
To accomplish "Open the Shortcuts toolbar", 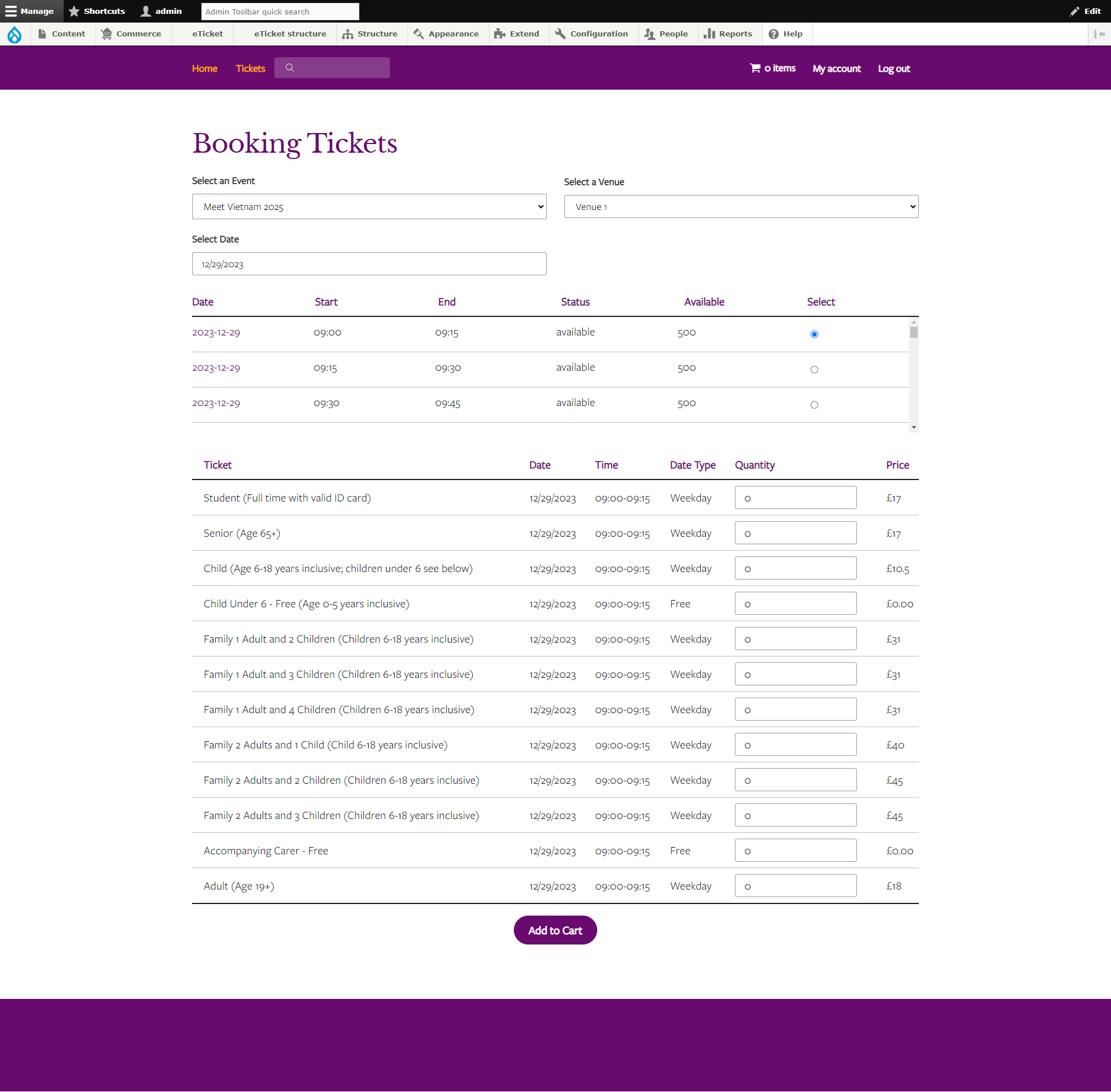I will pyautogui.click(x=97, y=11).
